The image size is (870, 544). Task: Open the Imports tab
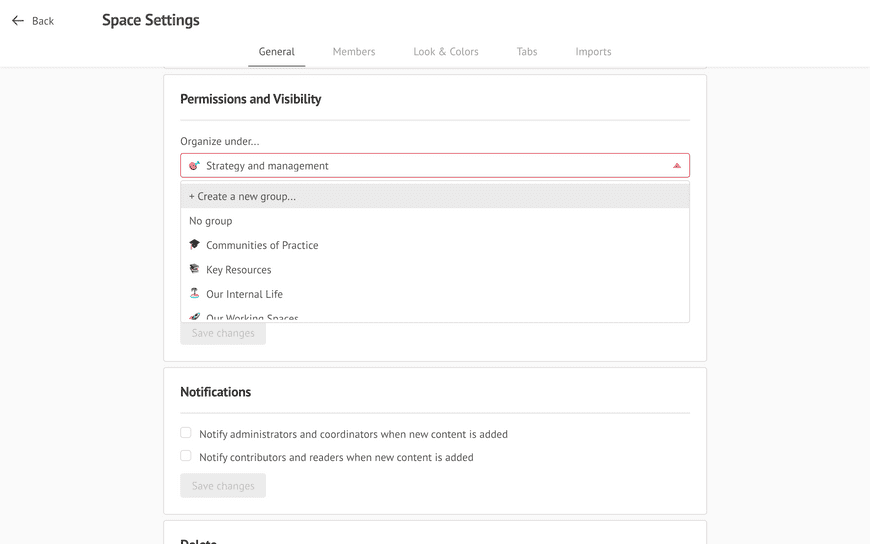click(x=593, y=52)
